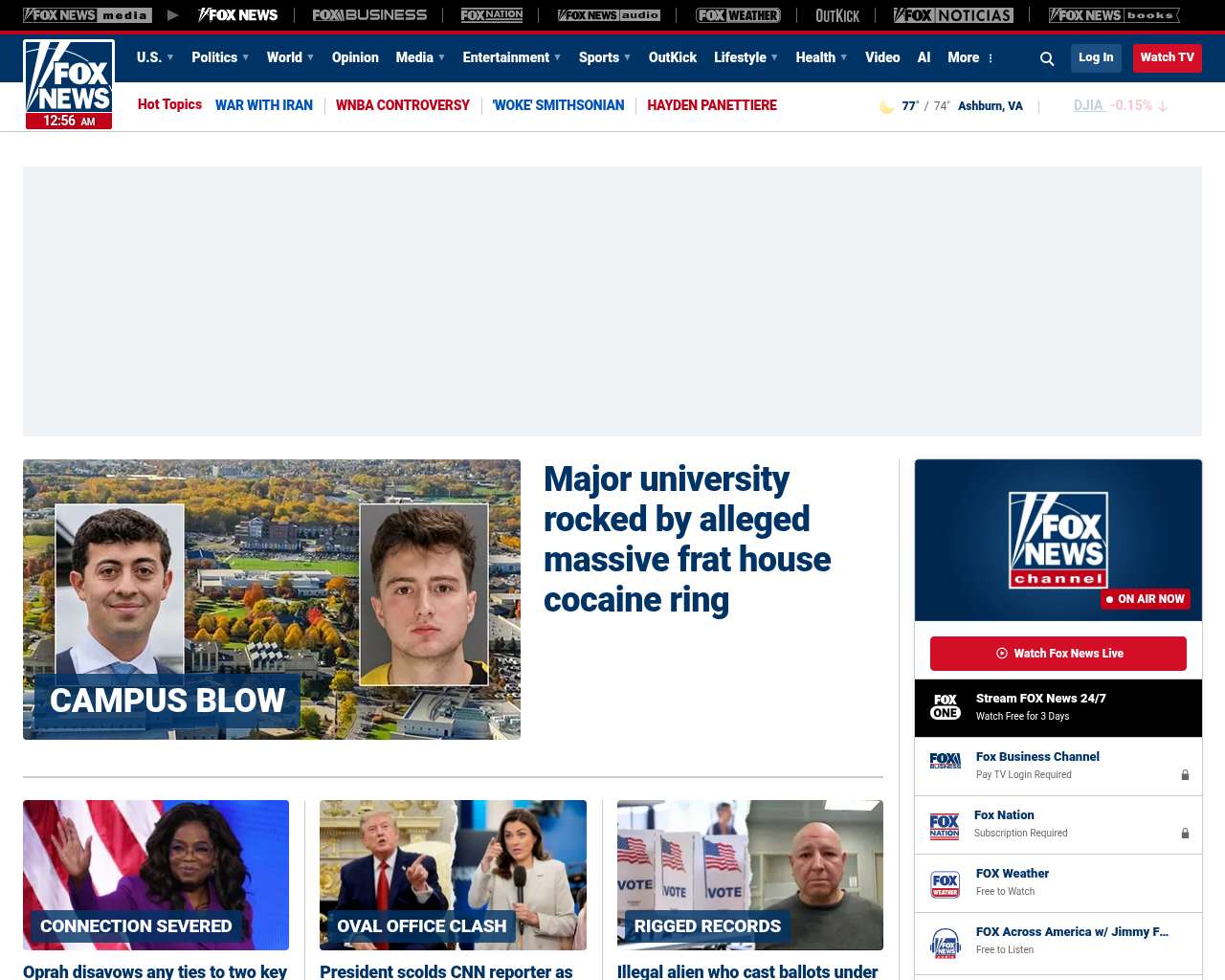Open Fox Nation logo in top bar
The height and width of the screenshot is (980, 1225).
coord(492,15)
